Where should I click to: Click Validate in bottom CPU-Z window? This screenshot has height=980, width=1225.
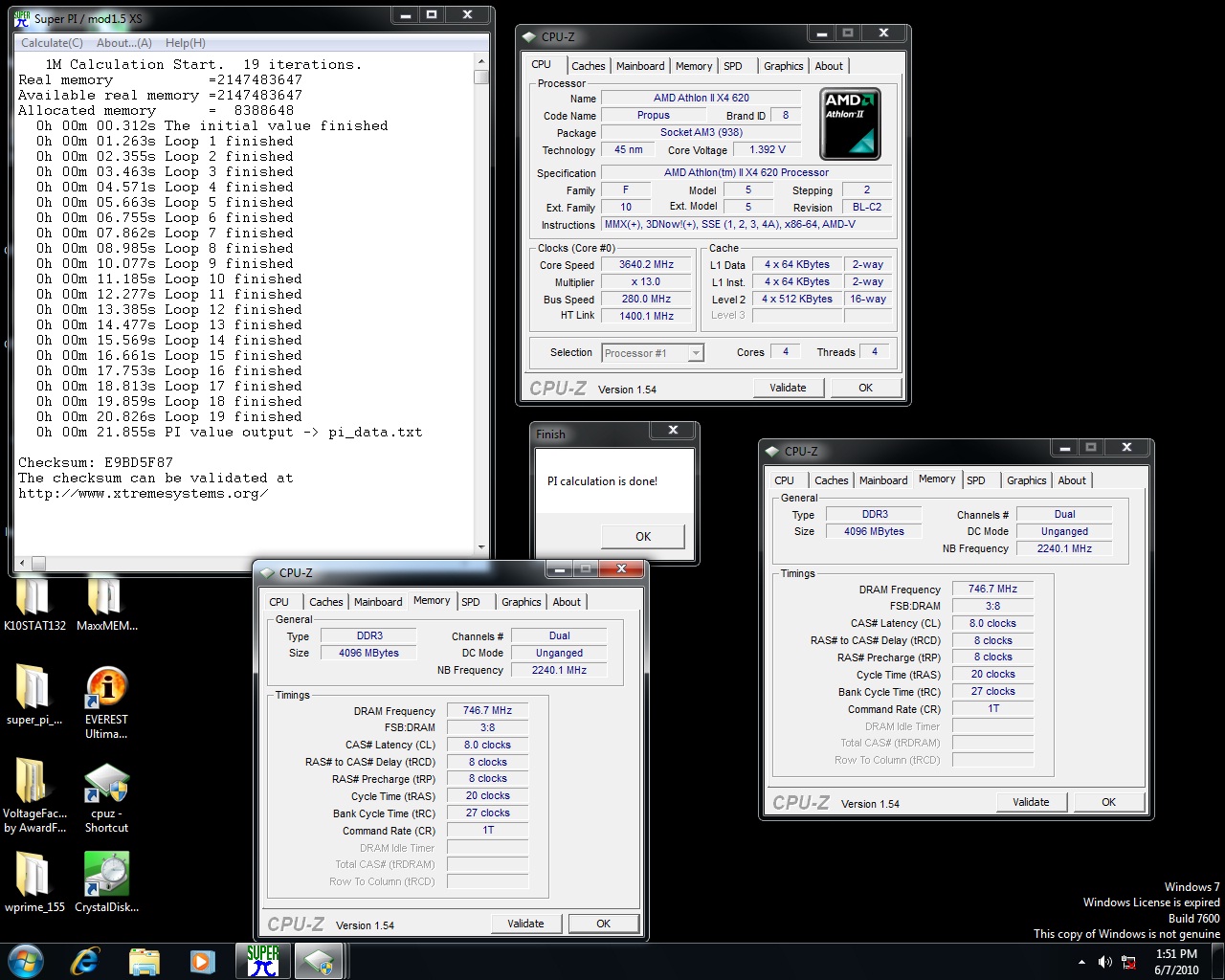click(x=525, y=924)
